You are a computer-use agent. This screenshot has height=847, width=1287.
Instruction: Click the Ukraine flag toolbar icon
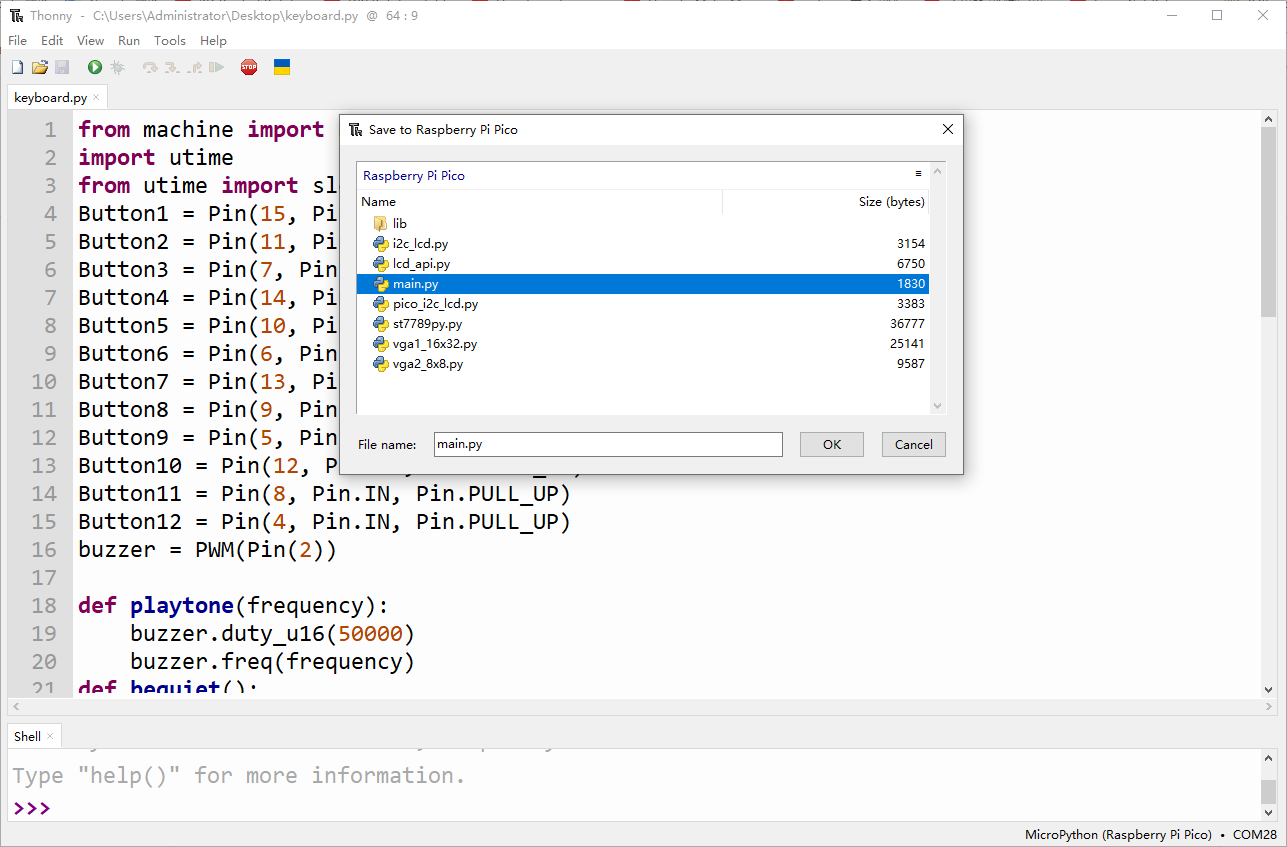282,67
